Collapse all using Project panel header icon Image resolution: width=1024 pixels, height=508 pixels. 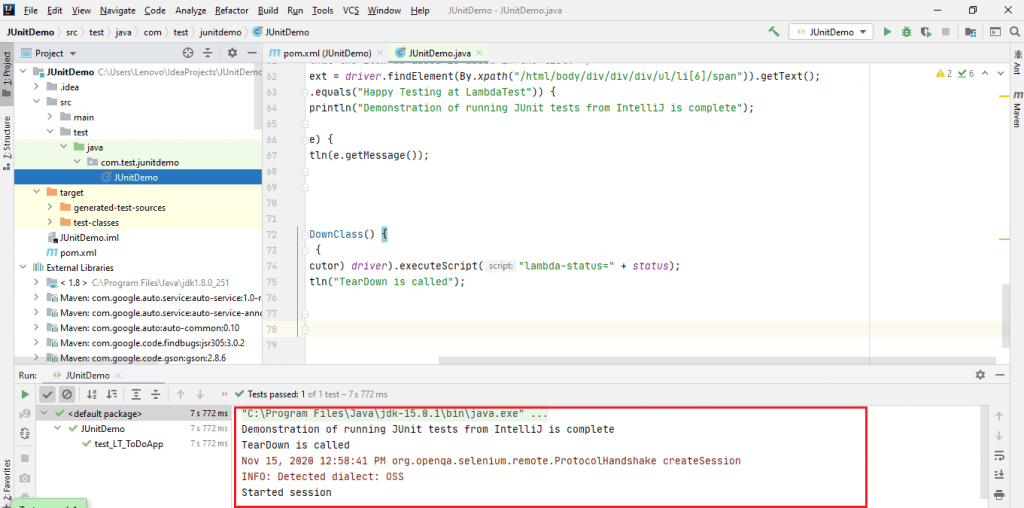208,53
